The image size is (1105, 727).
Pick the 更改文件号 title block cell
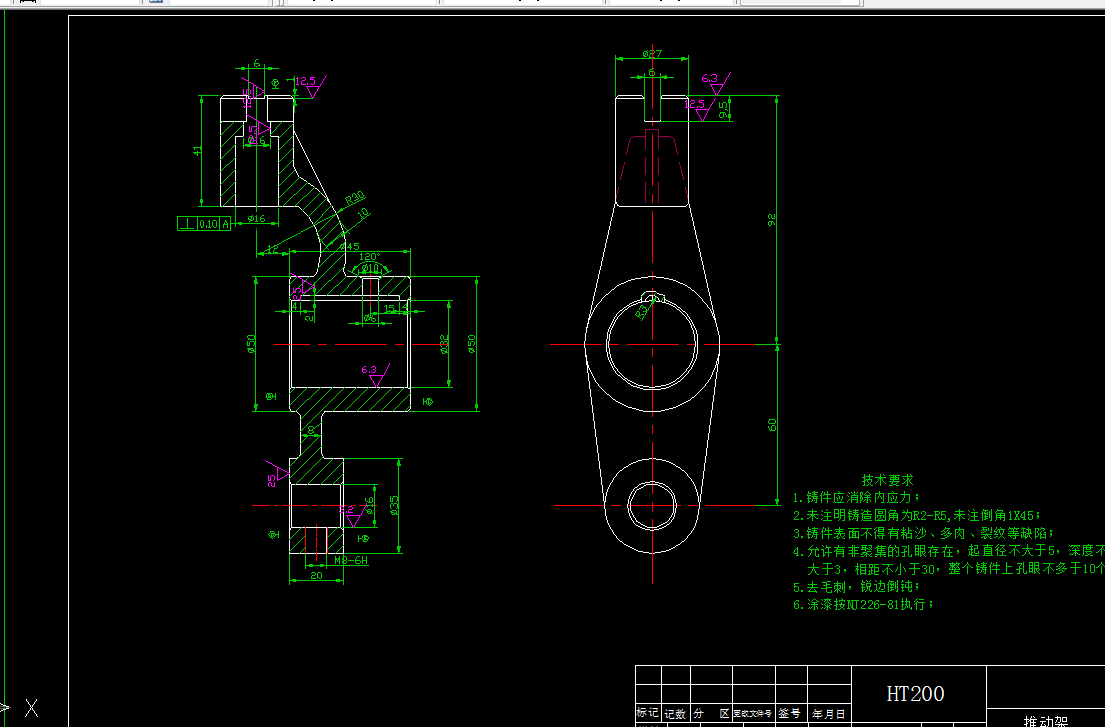click(753, 714)
